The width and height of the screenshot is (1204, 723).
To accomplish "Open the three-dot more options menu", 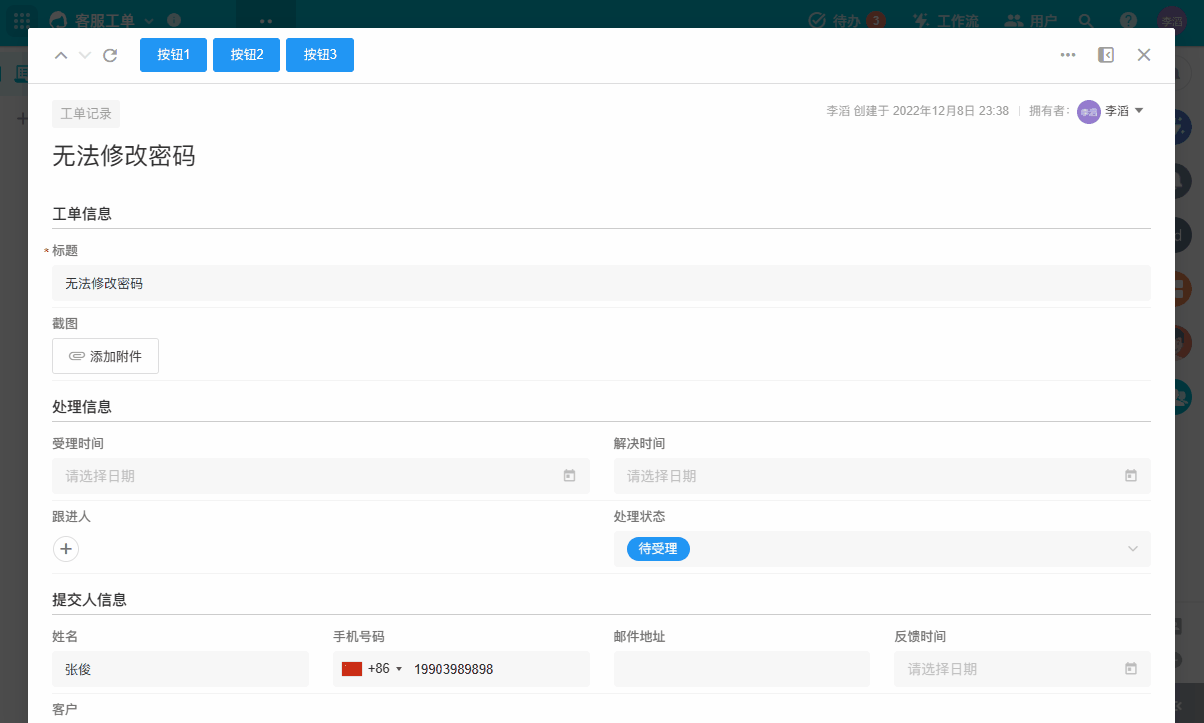I will click(x=1068, y=55).
